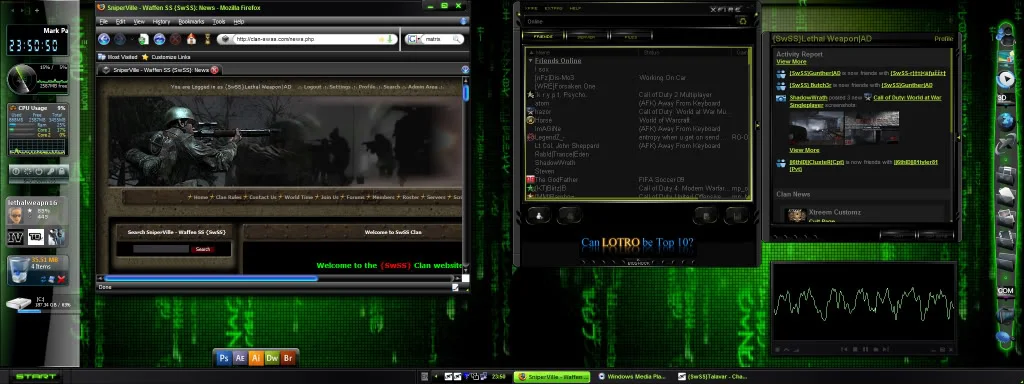The image size is (1024, 384).
Task: Open Firefox Bookmarks menu
Action: pyautogui.click(x=191, y=22)
